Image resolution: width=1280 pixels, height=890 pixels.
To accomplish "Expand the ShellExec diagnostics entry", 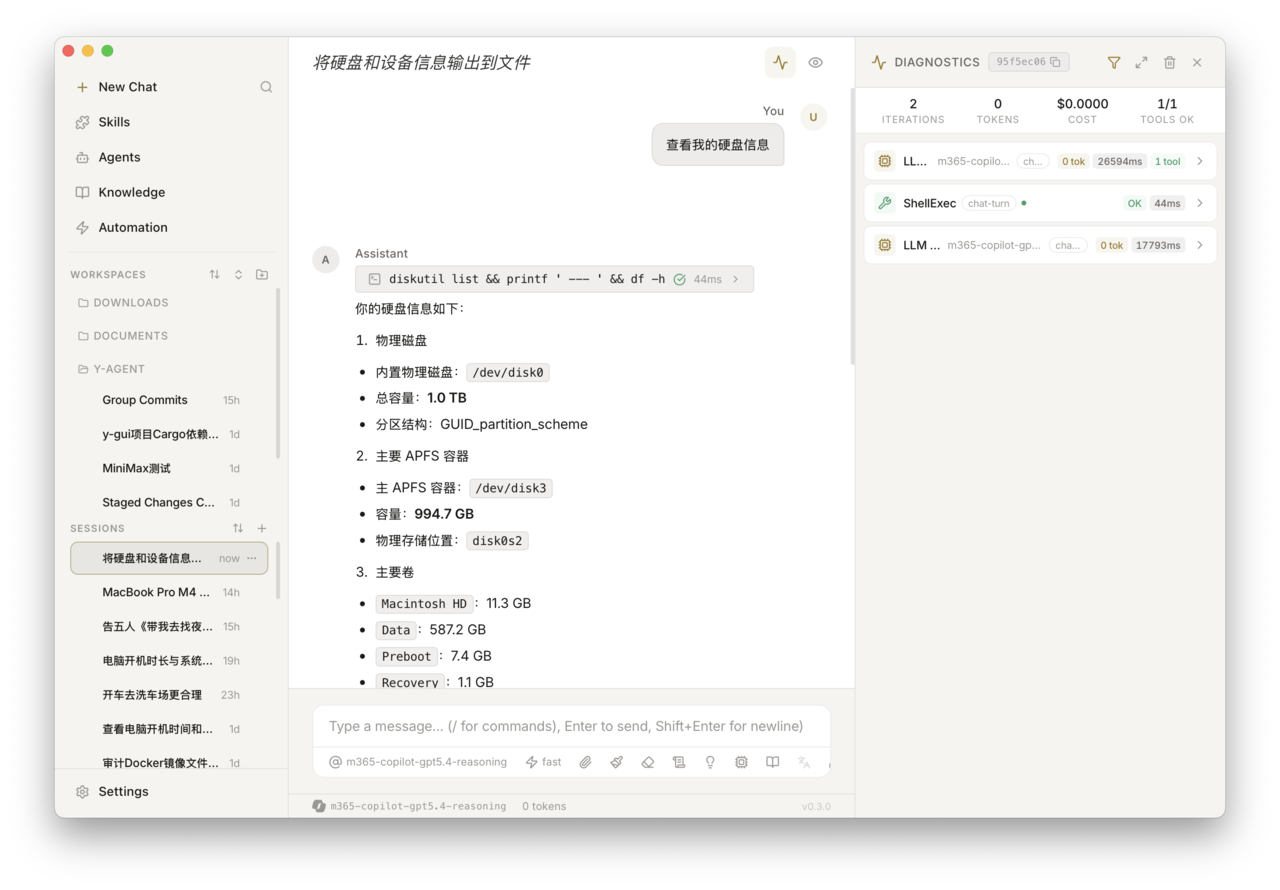I will point(1040,203).
